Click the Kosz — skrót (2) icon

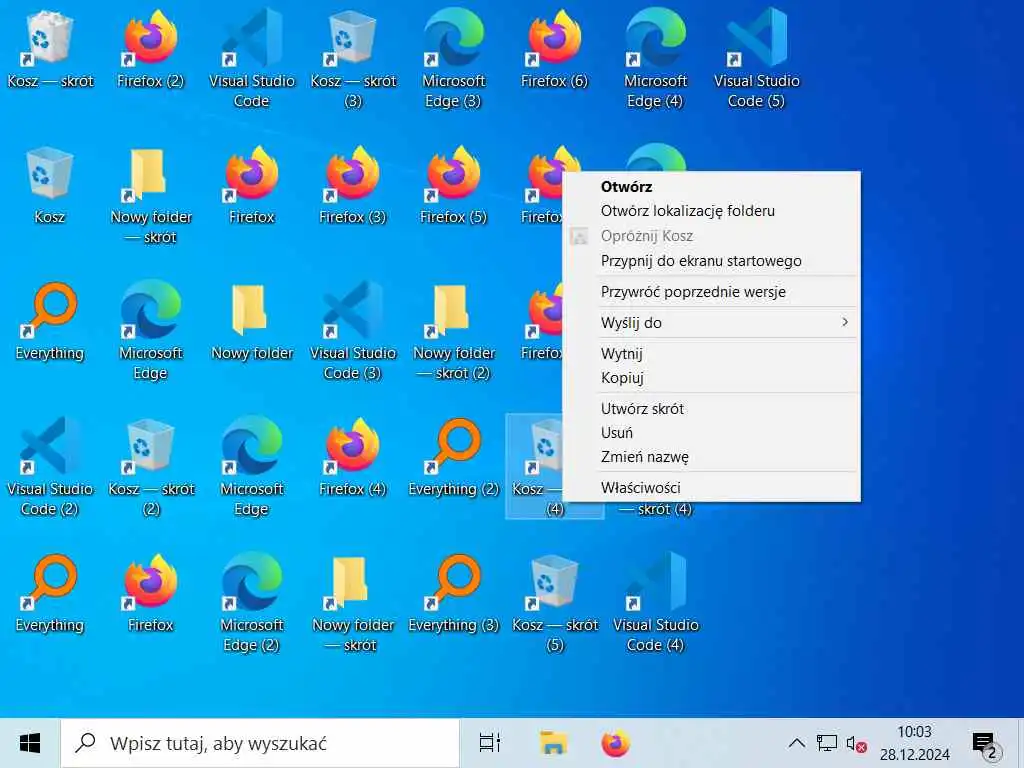coord(151,466)
